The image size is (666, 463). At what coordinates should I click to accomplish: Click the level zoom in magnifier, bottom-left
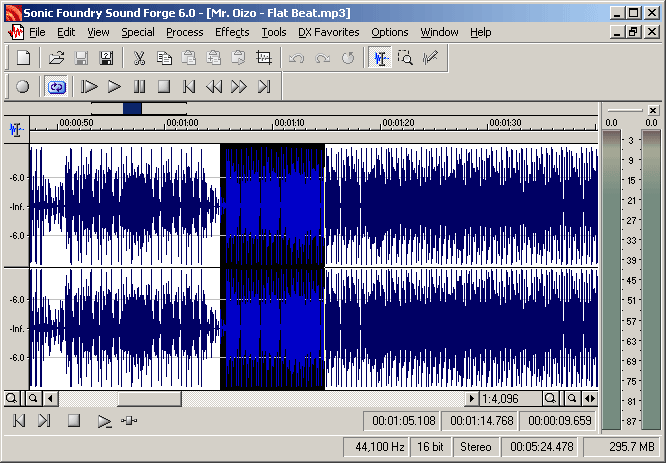[x=11, y=398]
